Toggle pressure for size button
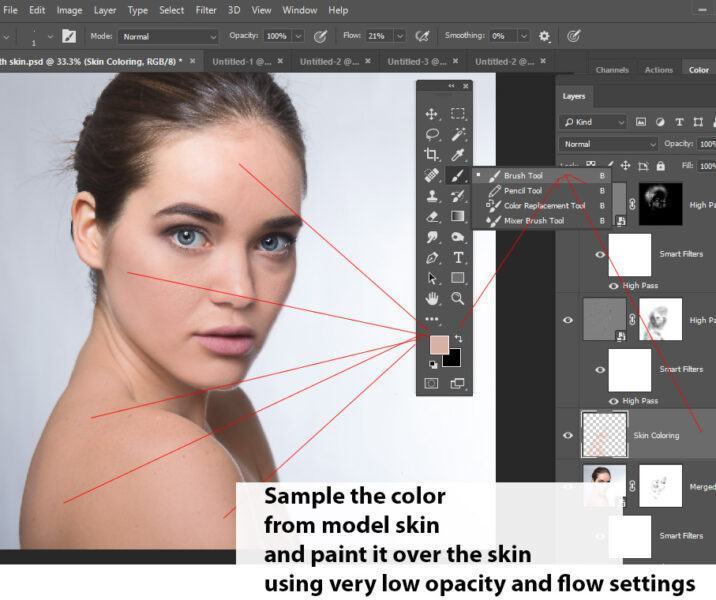The height and width of the screenshot is (600, 716). [574, 36]
